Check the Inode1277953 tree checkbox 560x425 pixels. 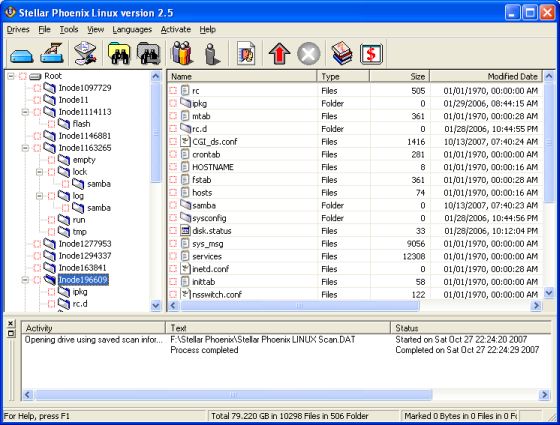tap(37, 244)
